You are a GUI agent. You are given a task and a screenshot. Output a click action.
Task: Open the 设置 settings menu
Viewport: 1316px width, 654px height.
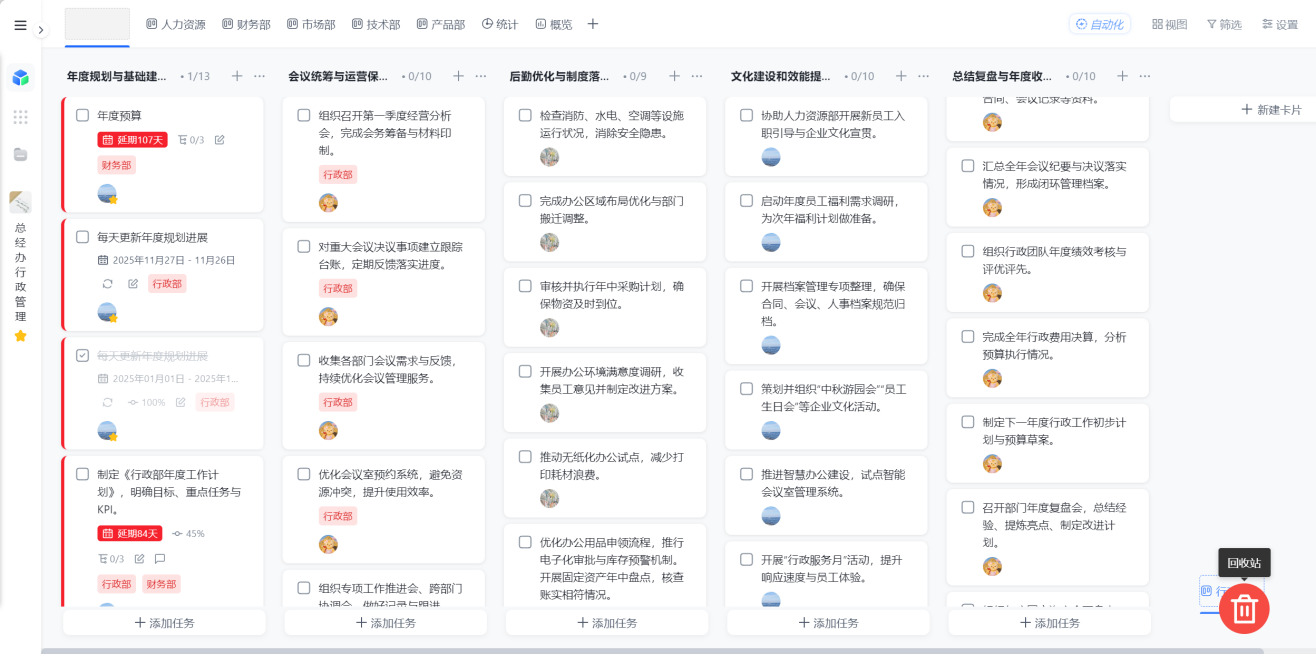click(1279, 24)
